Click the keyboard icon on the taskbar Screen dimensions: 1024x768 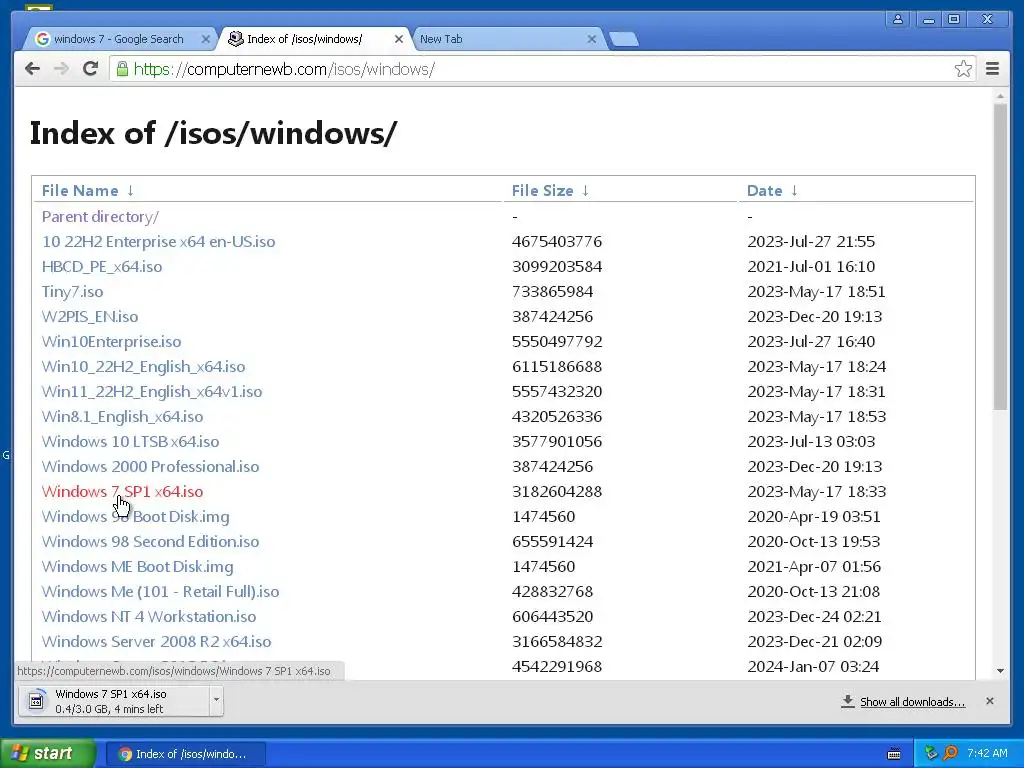(894, 754)
